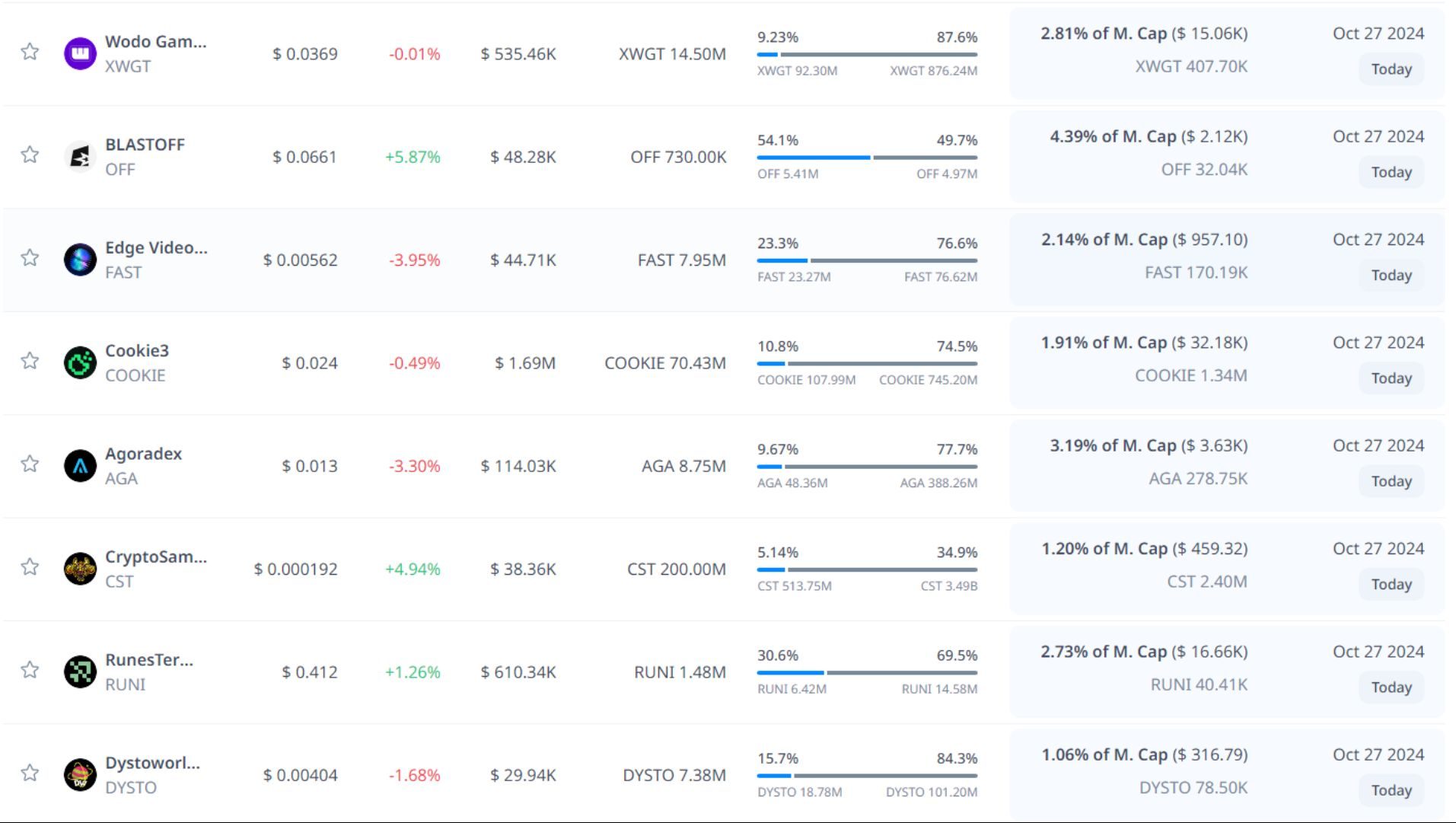Click the RUNI unlock progress bar
Viewport: 1456px width, 823px height.
pyautogui.click(x=867, y=673)
